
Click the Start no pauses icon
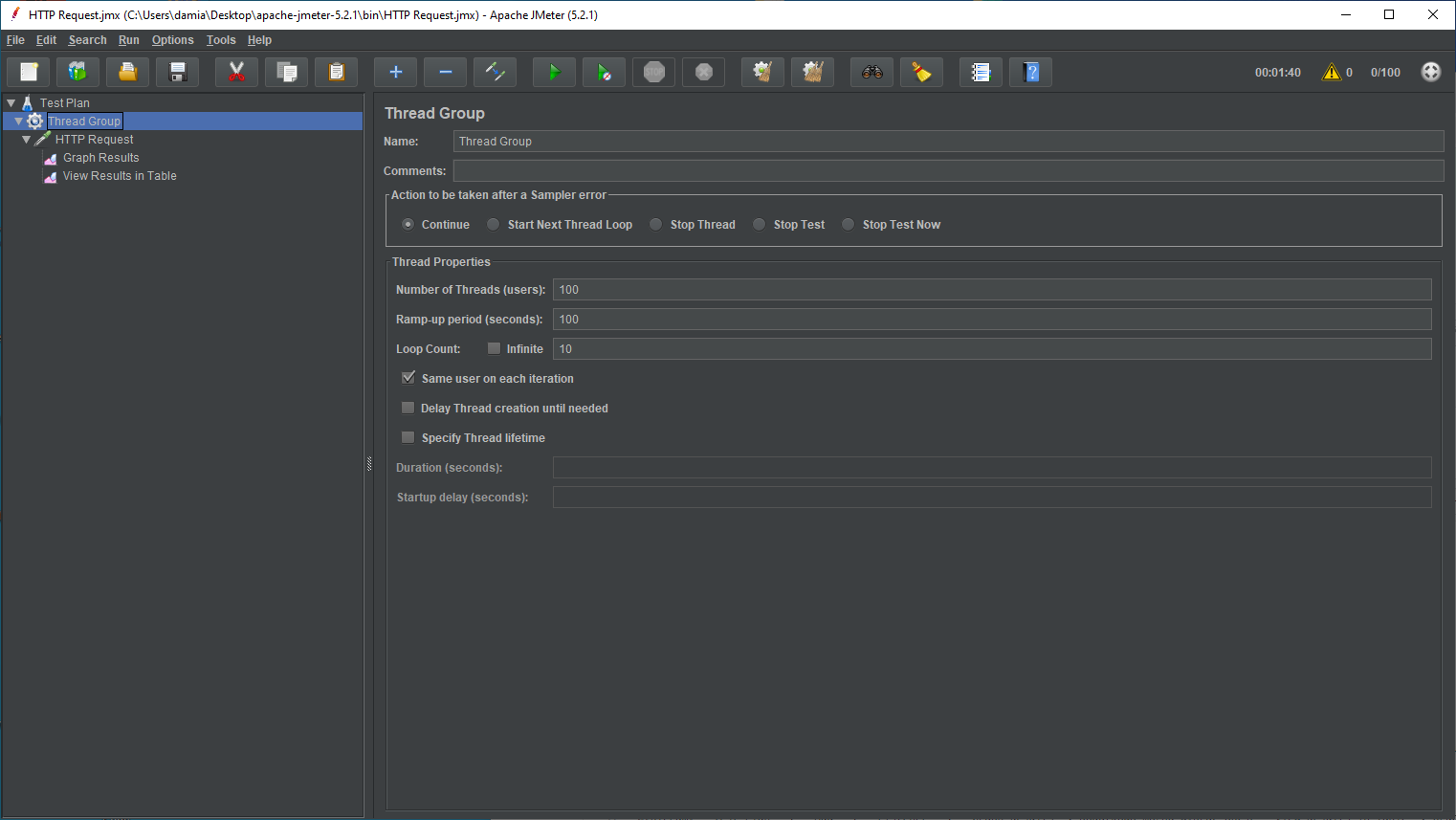click(604, 72)
